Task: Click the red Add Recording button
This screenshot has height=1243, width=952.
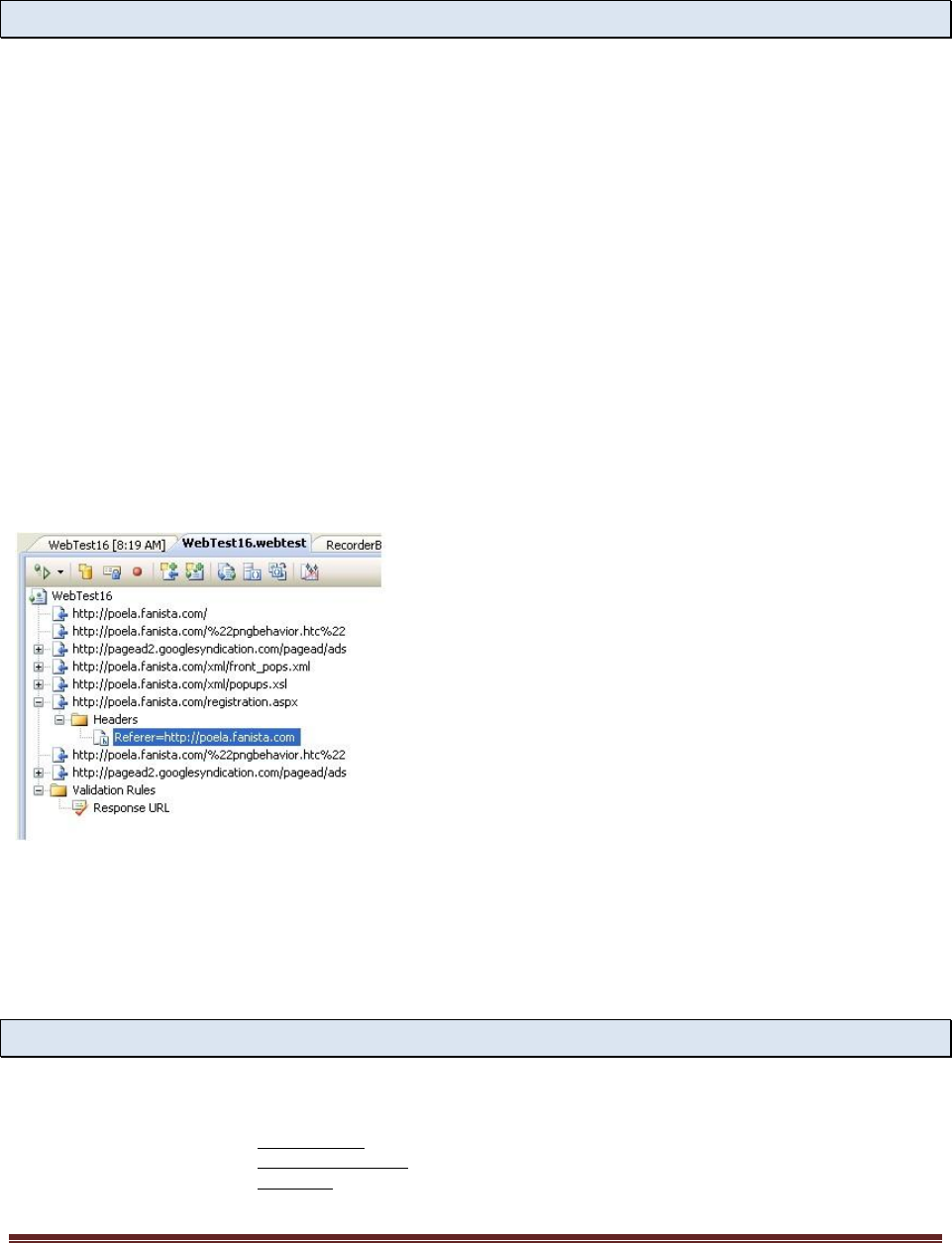Action: coord(137,571)
